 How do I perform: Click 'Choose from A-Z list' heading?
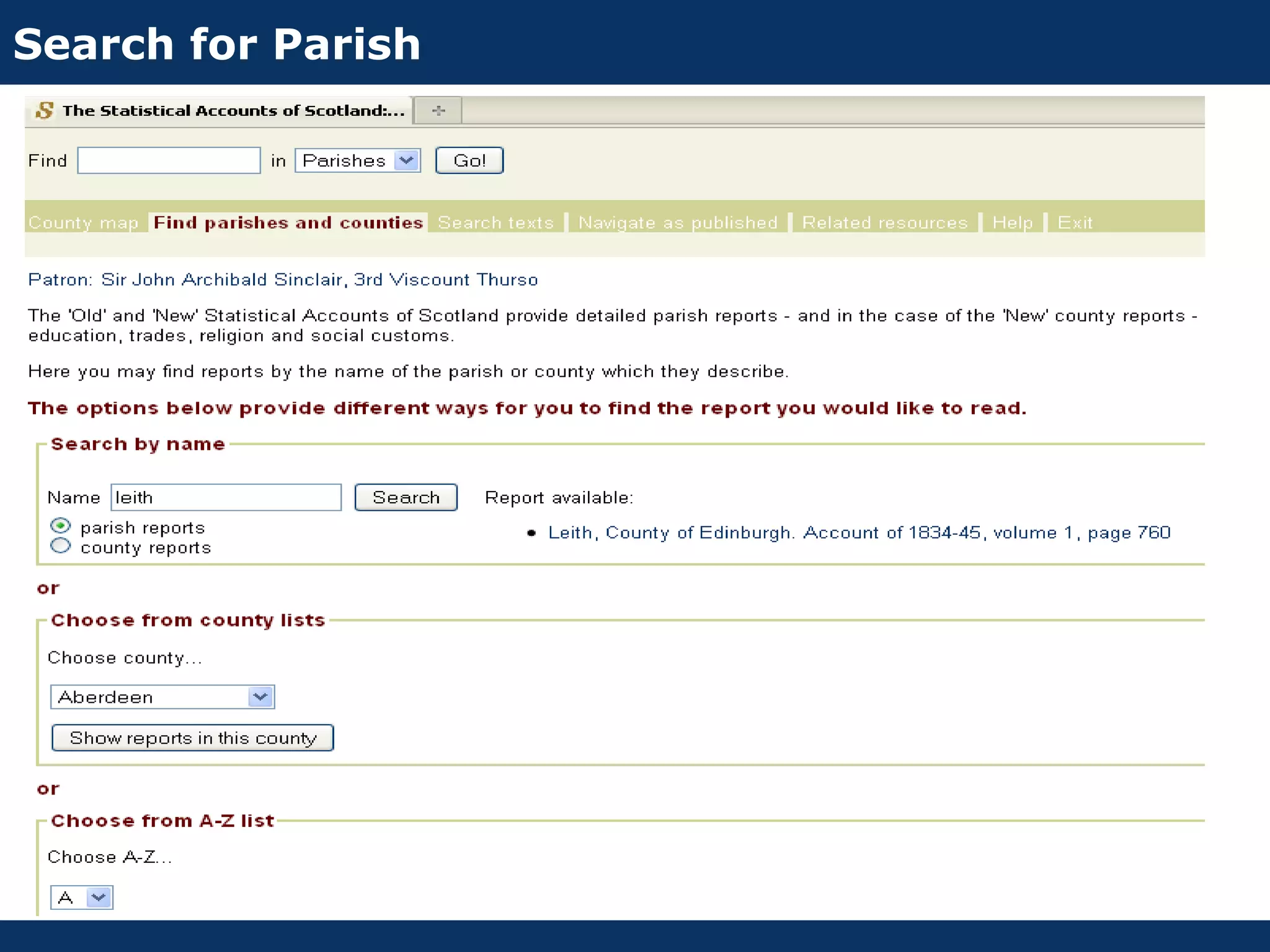click(x=162, y=821)
